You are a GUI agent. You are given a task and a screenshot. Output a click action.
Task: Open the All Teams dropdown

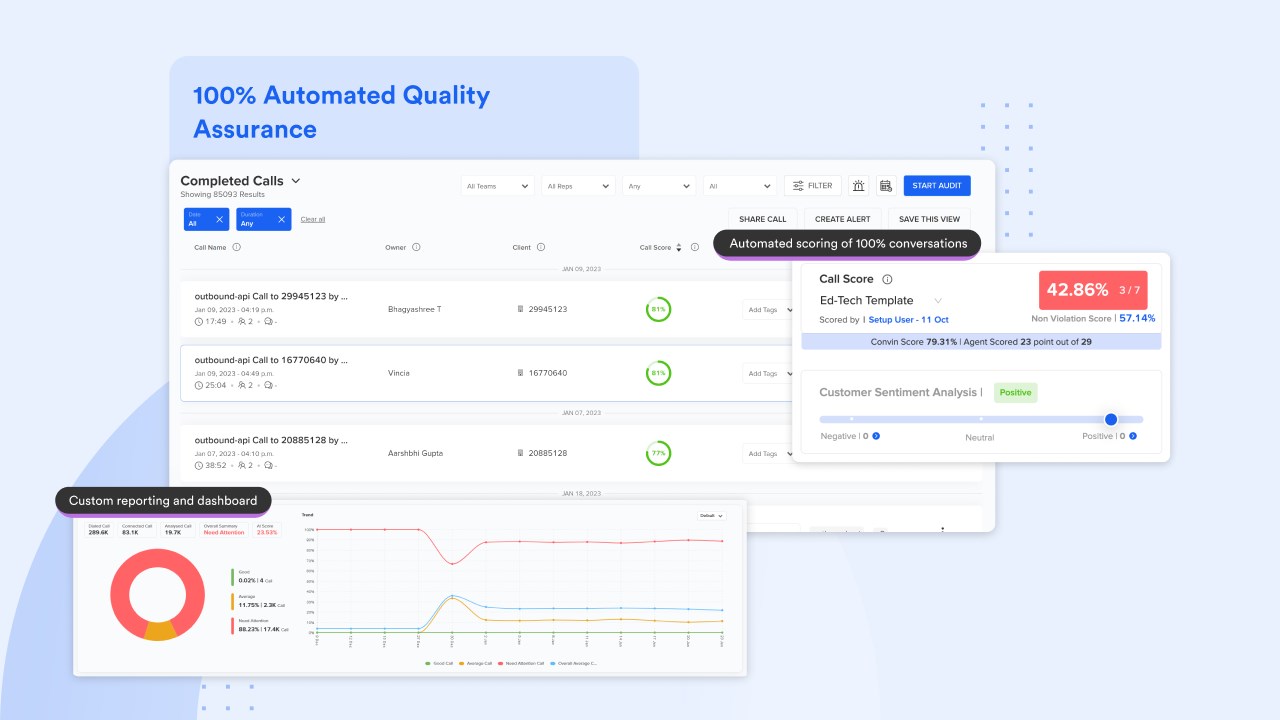click(498, 186)
